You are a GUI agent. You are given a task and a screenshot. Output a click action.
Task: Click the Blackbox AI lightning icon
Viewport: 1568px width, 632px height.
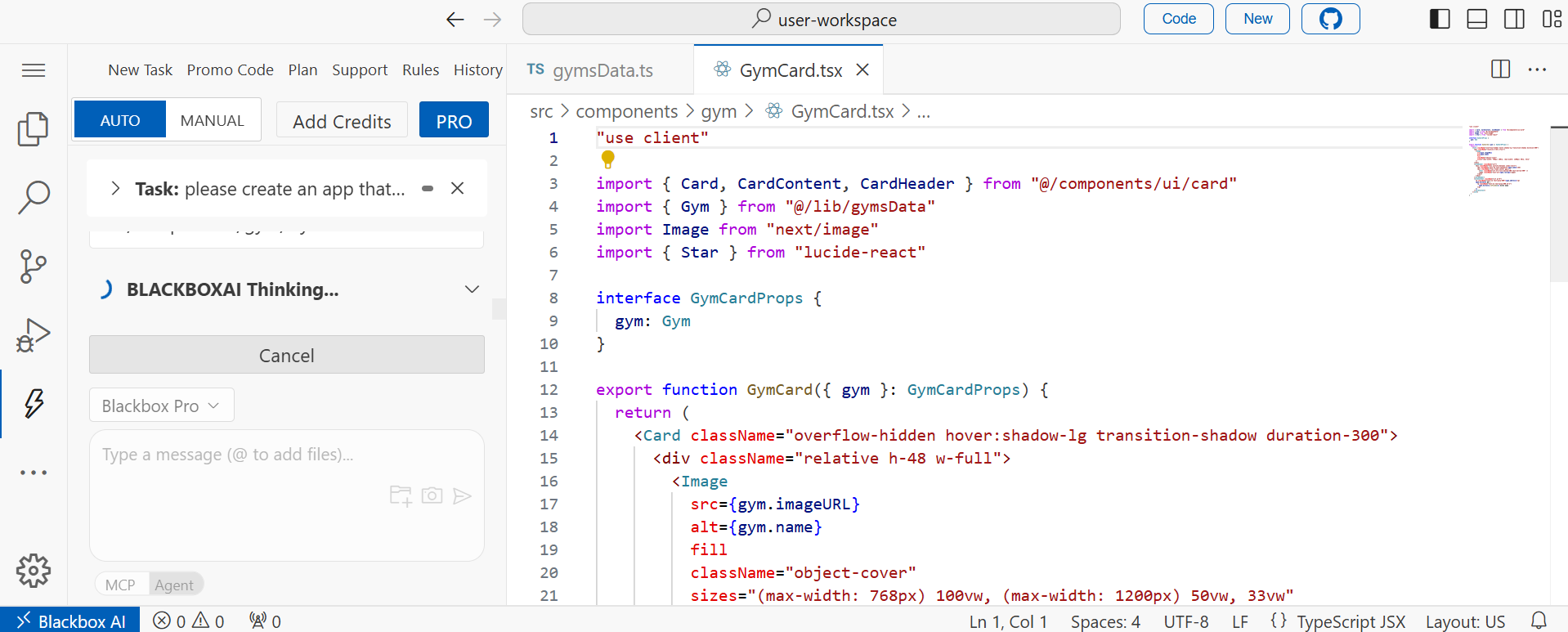pyautogui.click(x=34, y=403)
